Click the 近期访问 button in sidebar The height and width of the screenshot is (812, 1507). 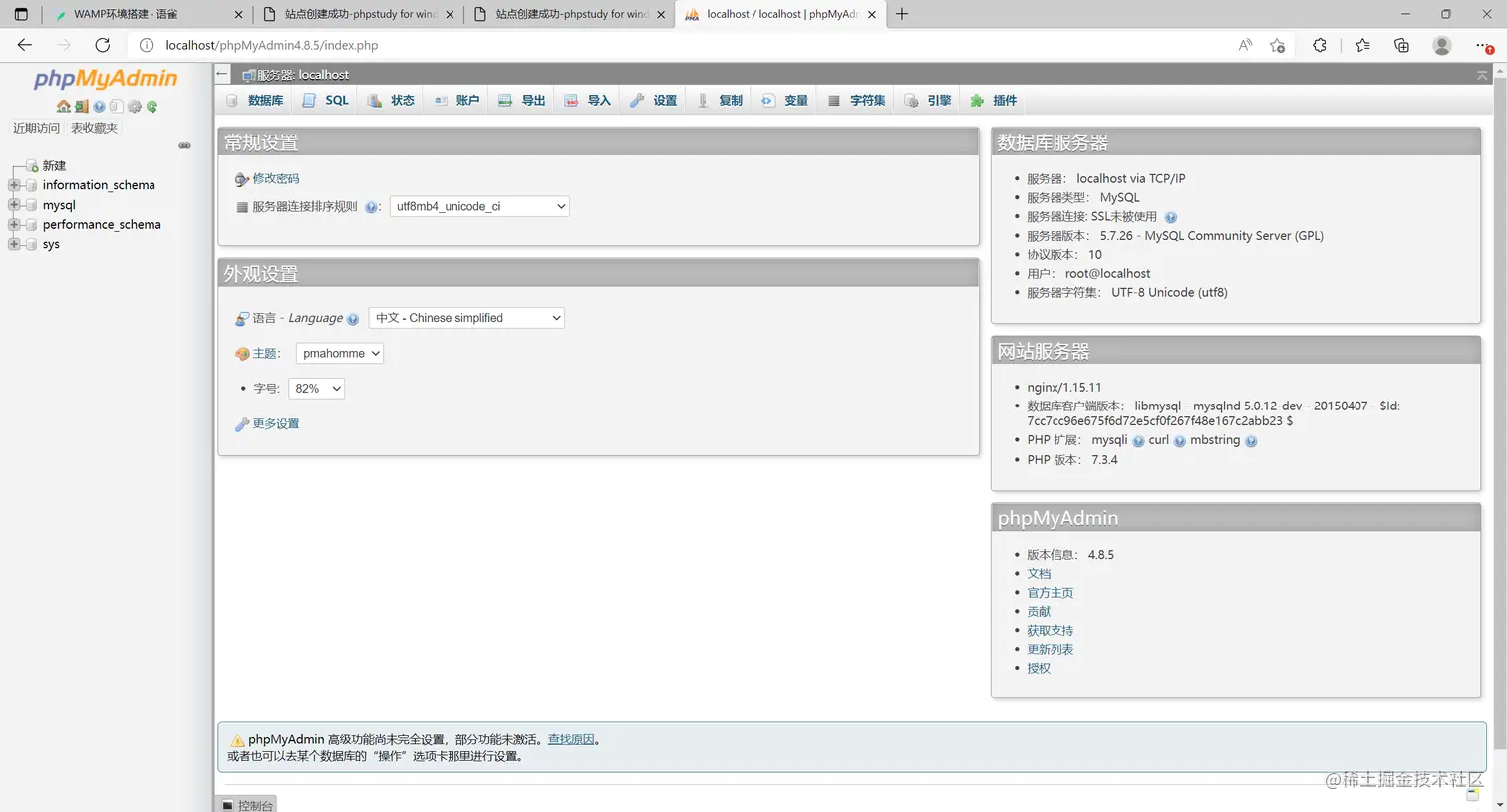36,128
